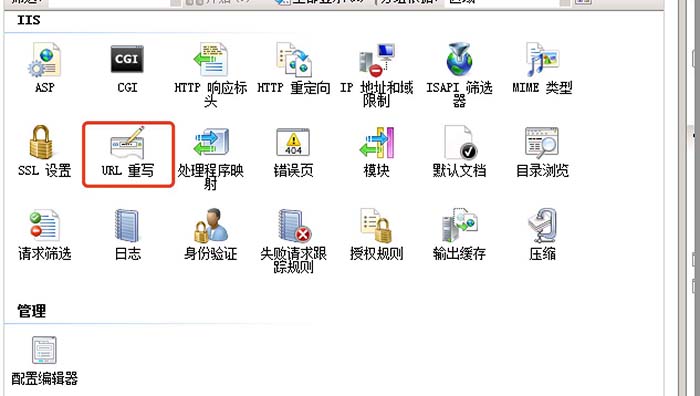700x396 pixels.
Task: Open HTTP 响应标头 feature
Action: [210, 60]
